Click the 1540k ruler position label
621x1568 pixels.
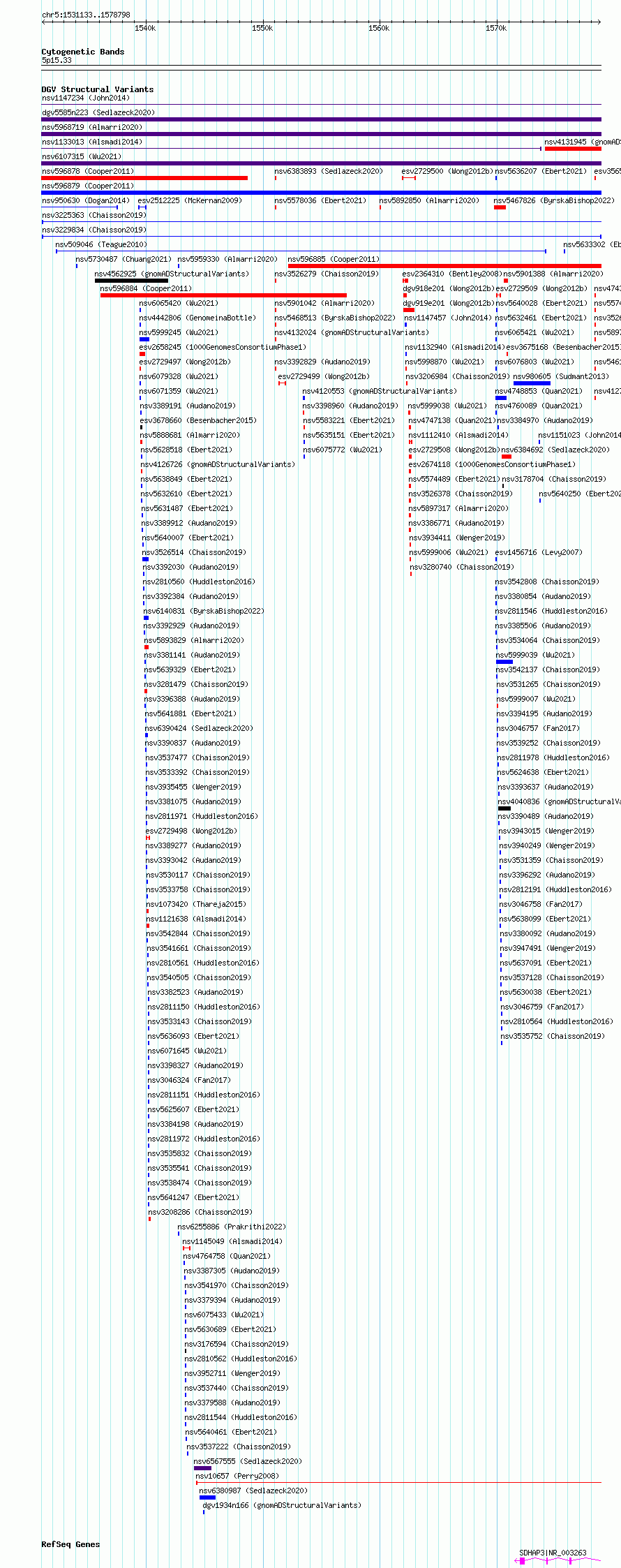[145, 28]
